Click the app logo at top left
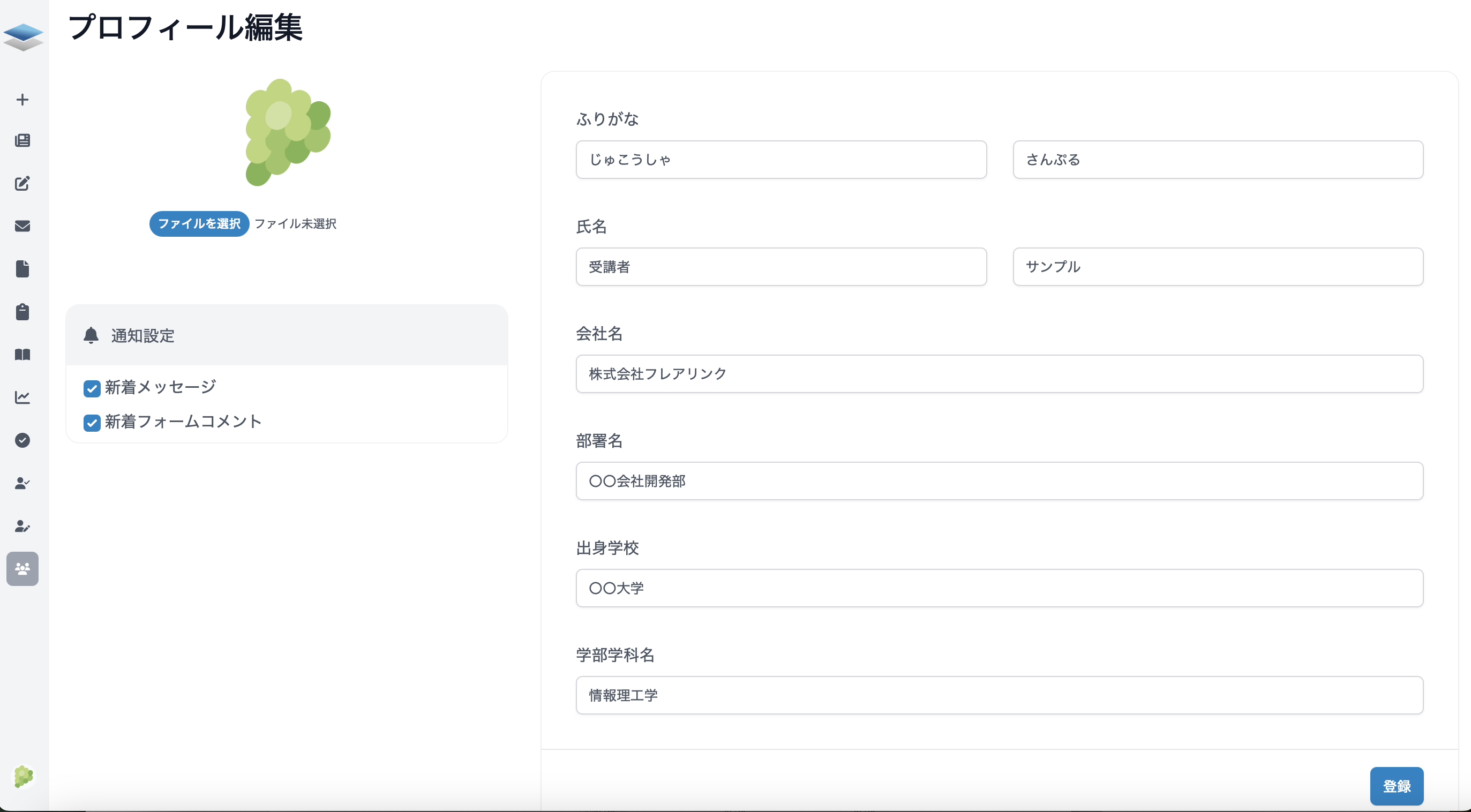 24,36
